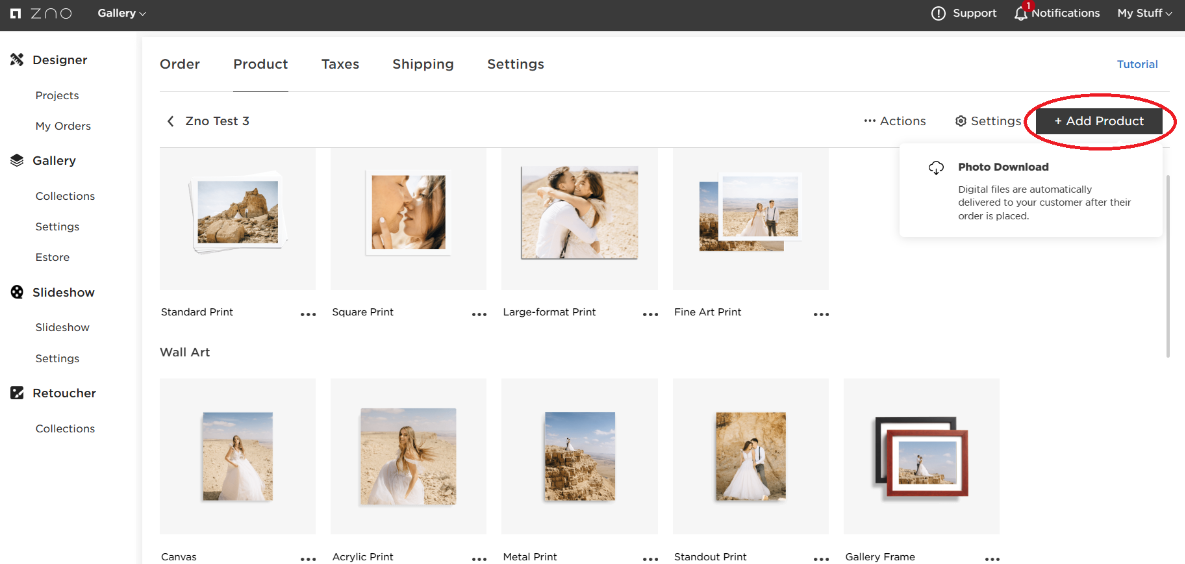The height and width of the screenshot is (564, 1185).
Task: Go back using arrow beside Zno Test 3
Action: 170,121
